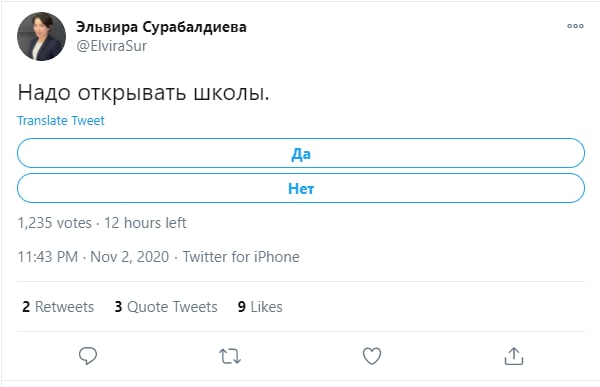This screenshot has width=600, height=387.
Task: Click the Twitter for iPhone source link
Action: click(x=241, y=257)
